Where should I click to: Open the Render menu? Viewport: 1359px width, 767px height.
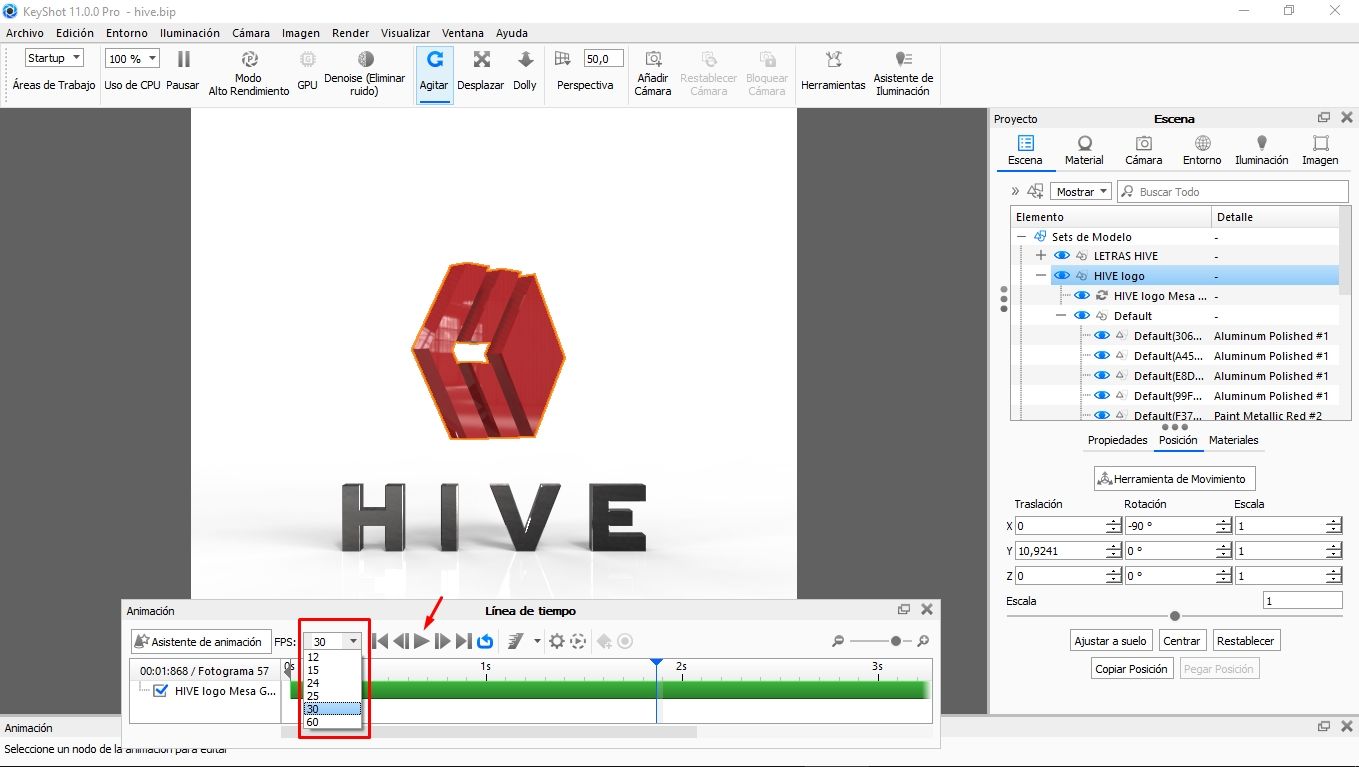(x=350, y=33)
